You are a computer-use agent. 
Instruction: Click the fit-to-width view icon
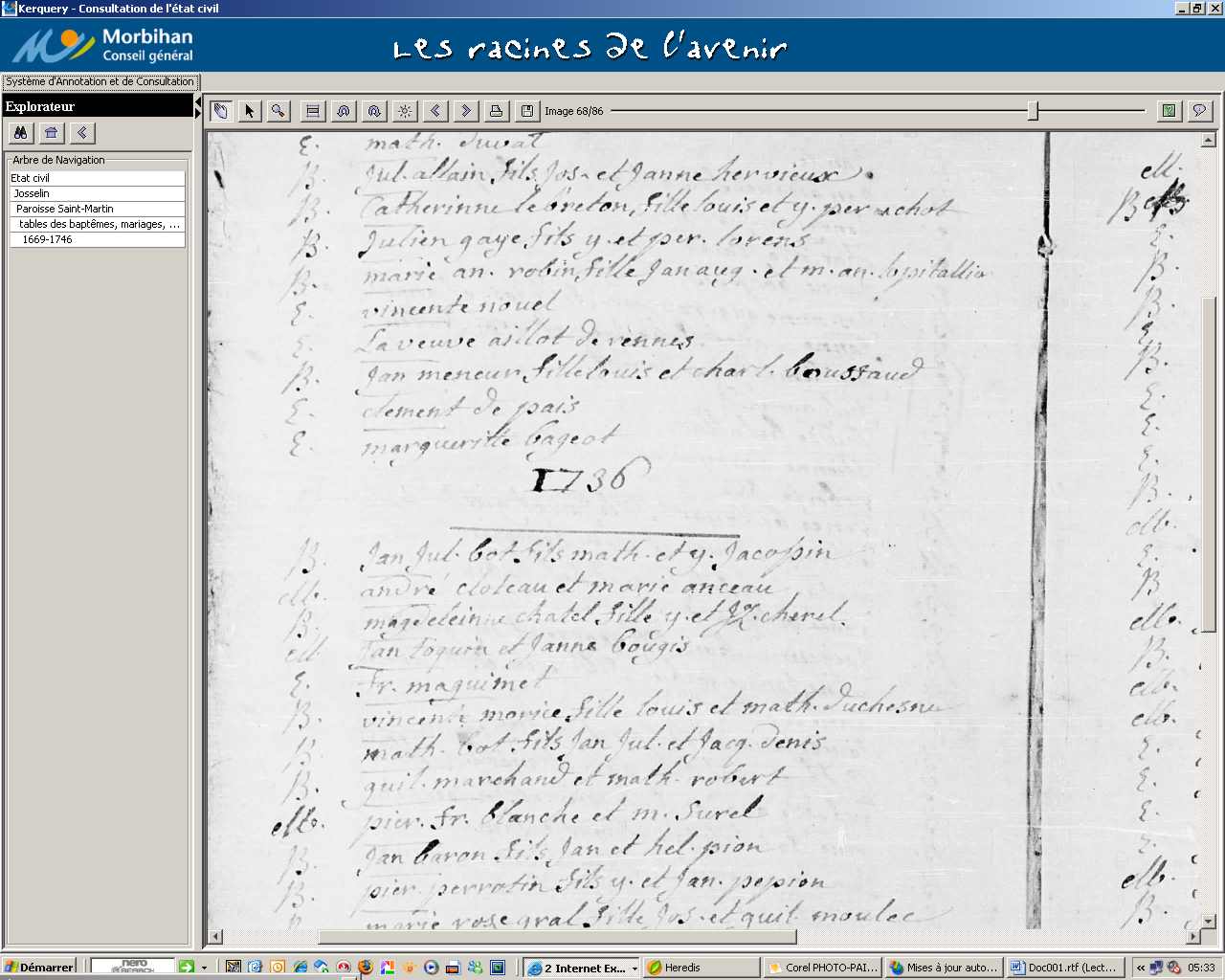(313, 111)
